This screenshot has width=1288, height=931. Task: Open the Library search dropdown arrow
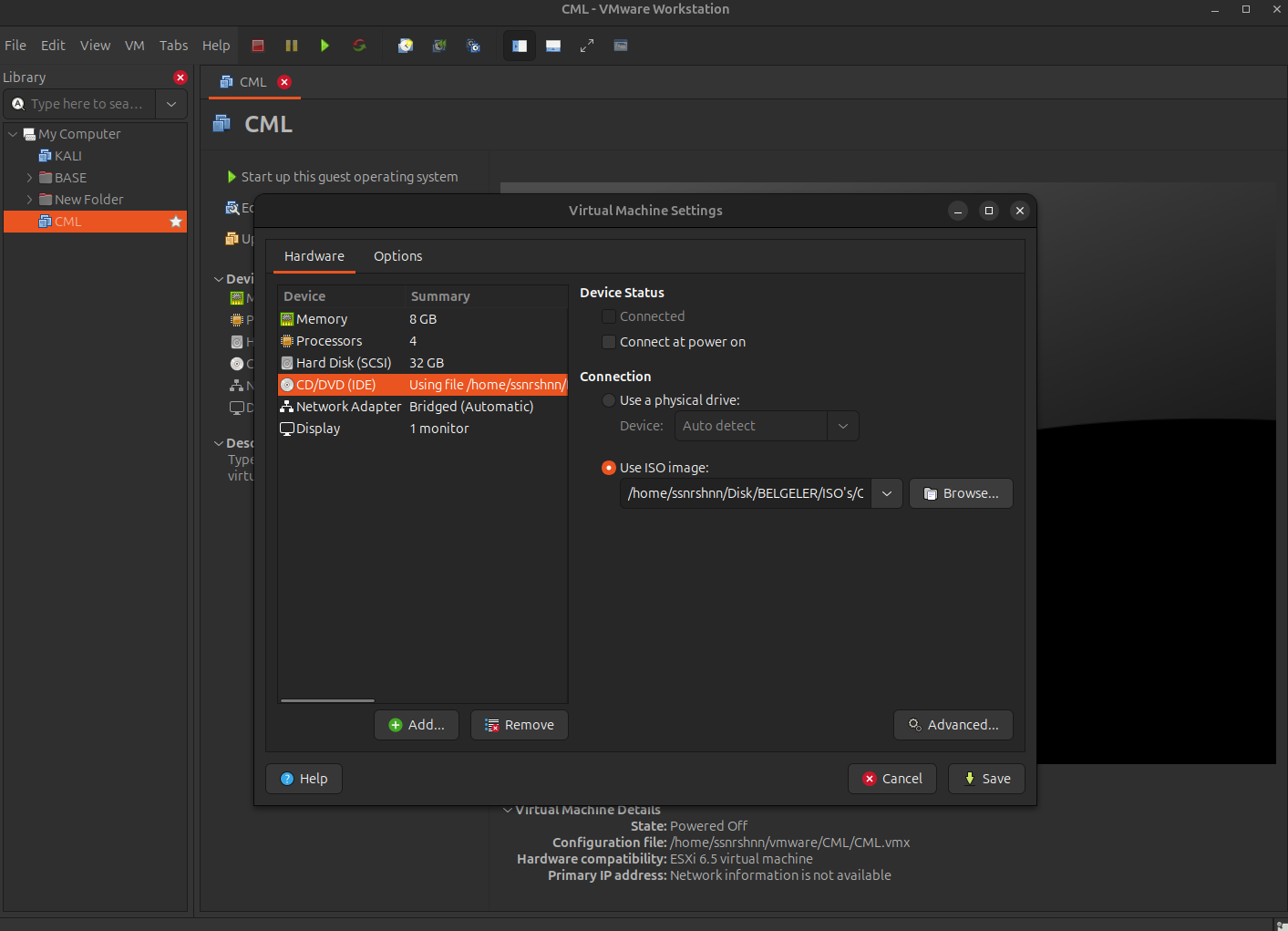171,104
